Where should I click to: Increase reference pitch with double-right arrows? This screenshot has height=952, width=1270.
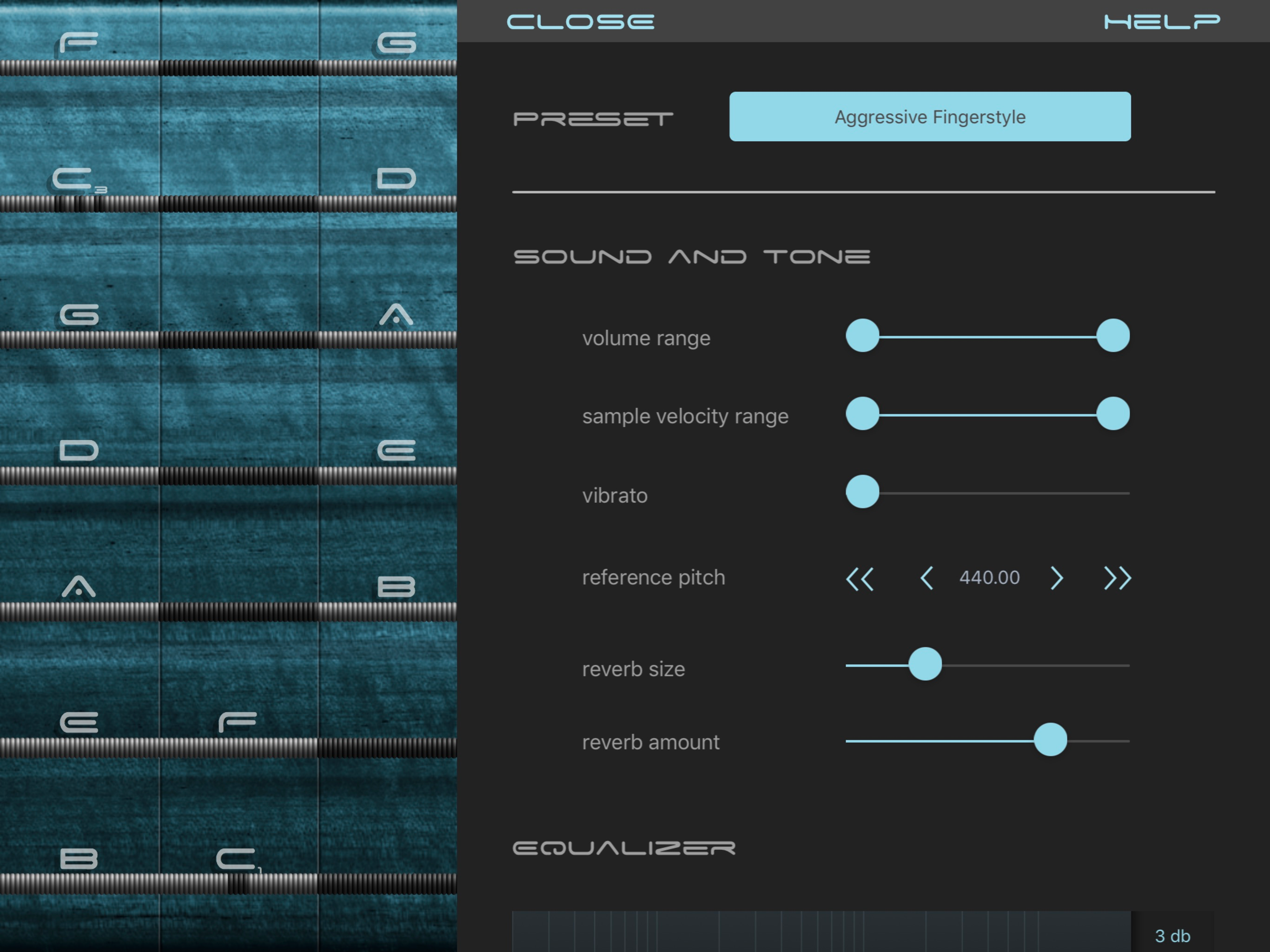[1117, 578]
